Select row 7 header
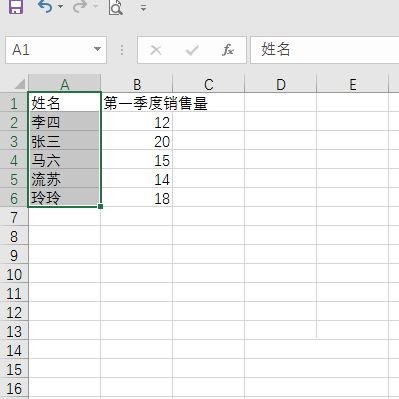Viewport: 399px width, 399px height. [14, 217]
